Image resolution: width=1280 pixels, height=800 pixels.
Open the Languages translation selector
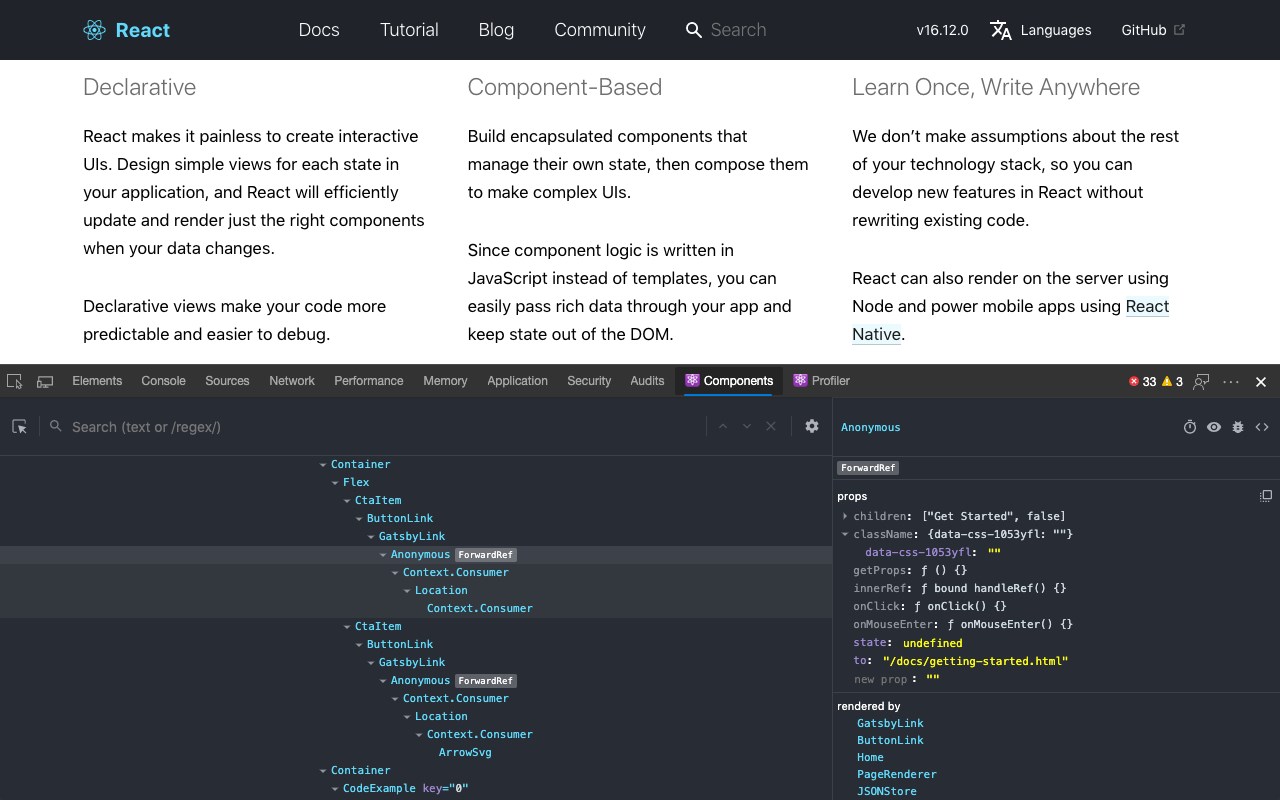(x=1041, y=30)
